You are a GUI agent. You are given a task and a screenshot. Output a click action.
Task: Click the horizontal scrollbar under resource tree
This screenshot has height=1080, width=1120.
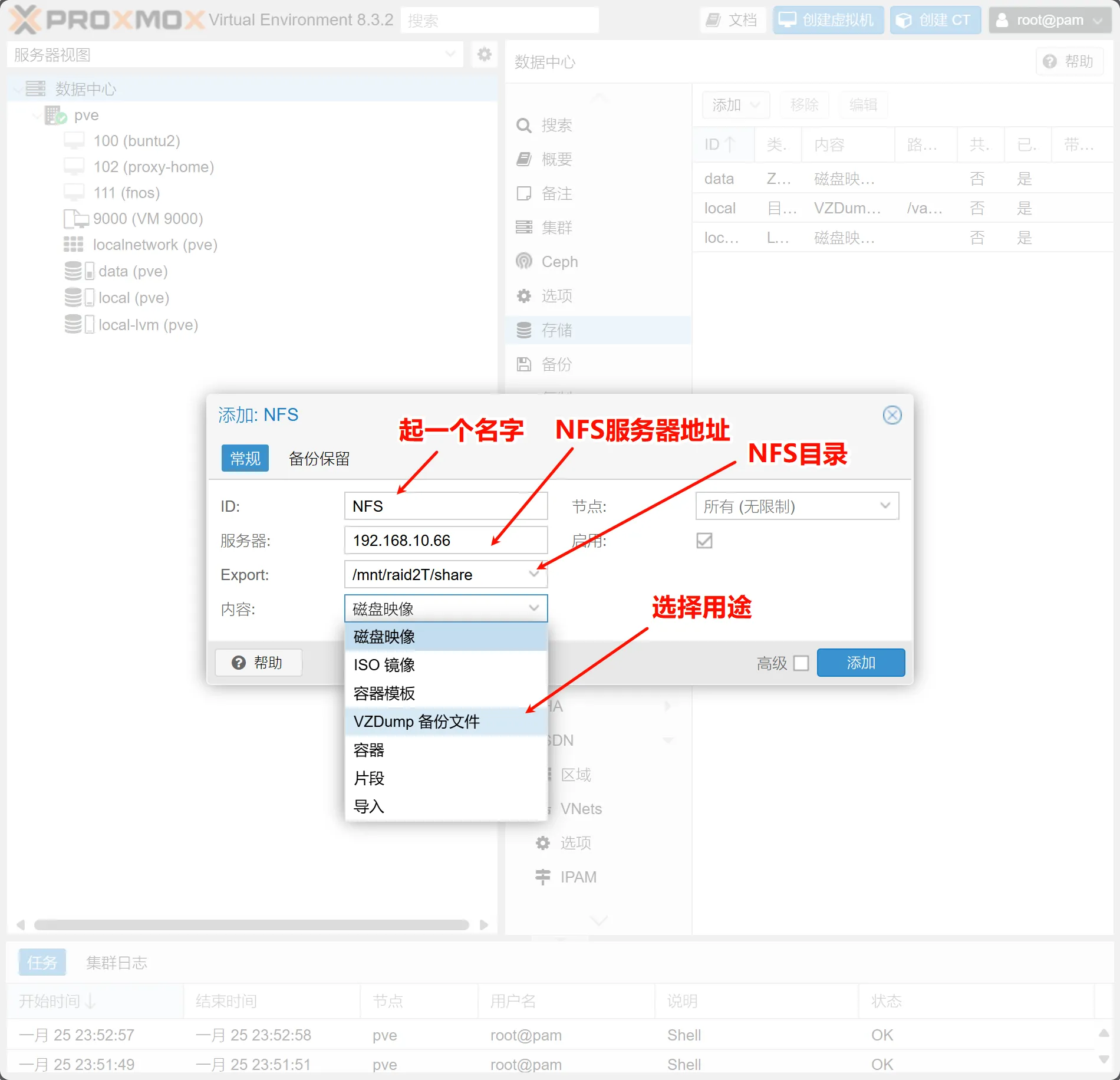click(252, 925)
